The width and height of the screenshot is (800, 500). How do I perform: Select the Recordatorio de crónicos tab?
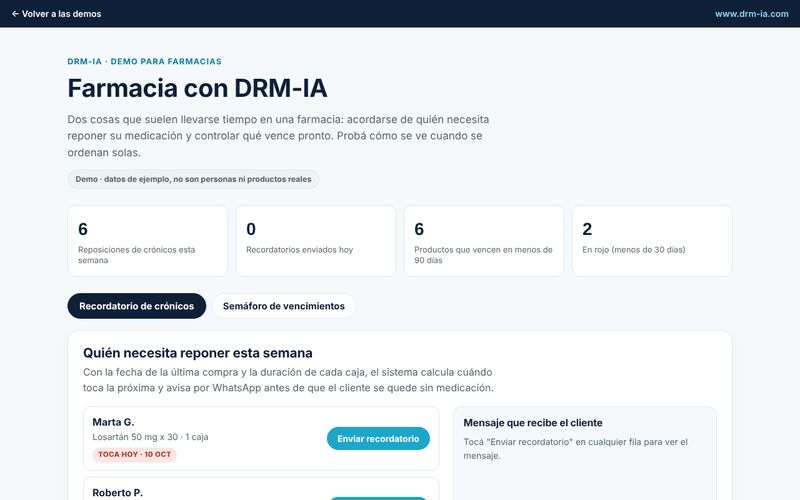coord(137,306)
